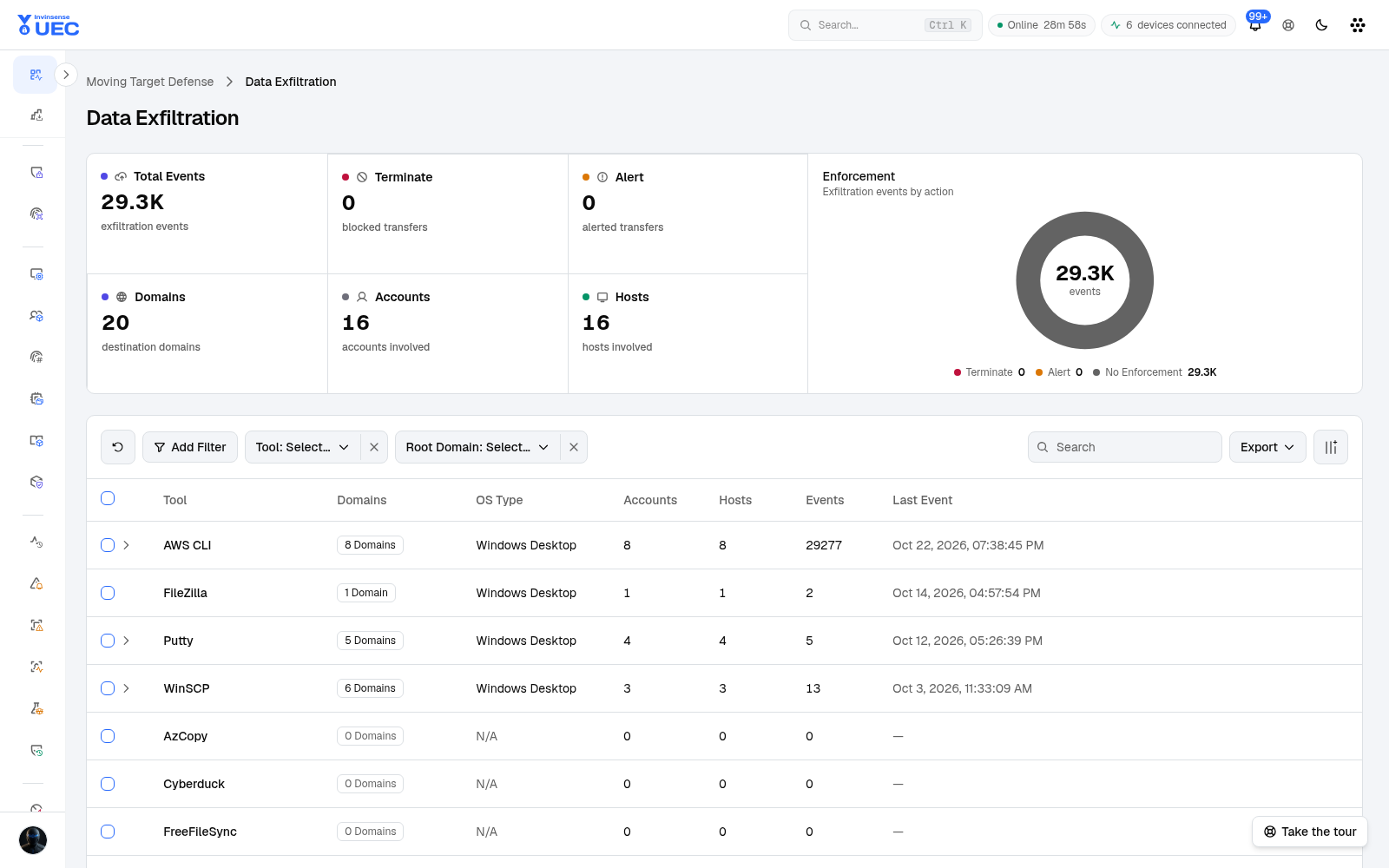Select the AzCopy row checkbox
This screenshot has width=1389, height=868.
pos(108,736)
